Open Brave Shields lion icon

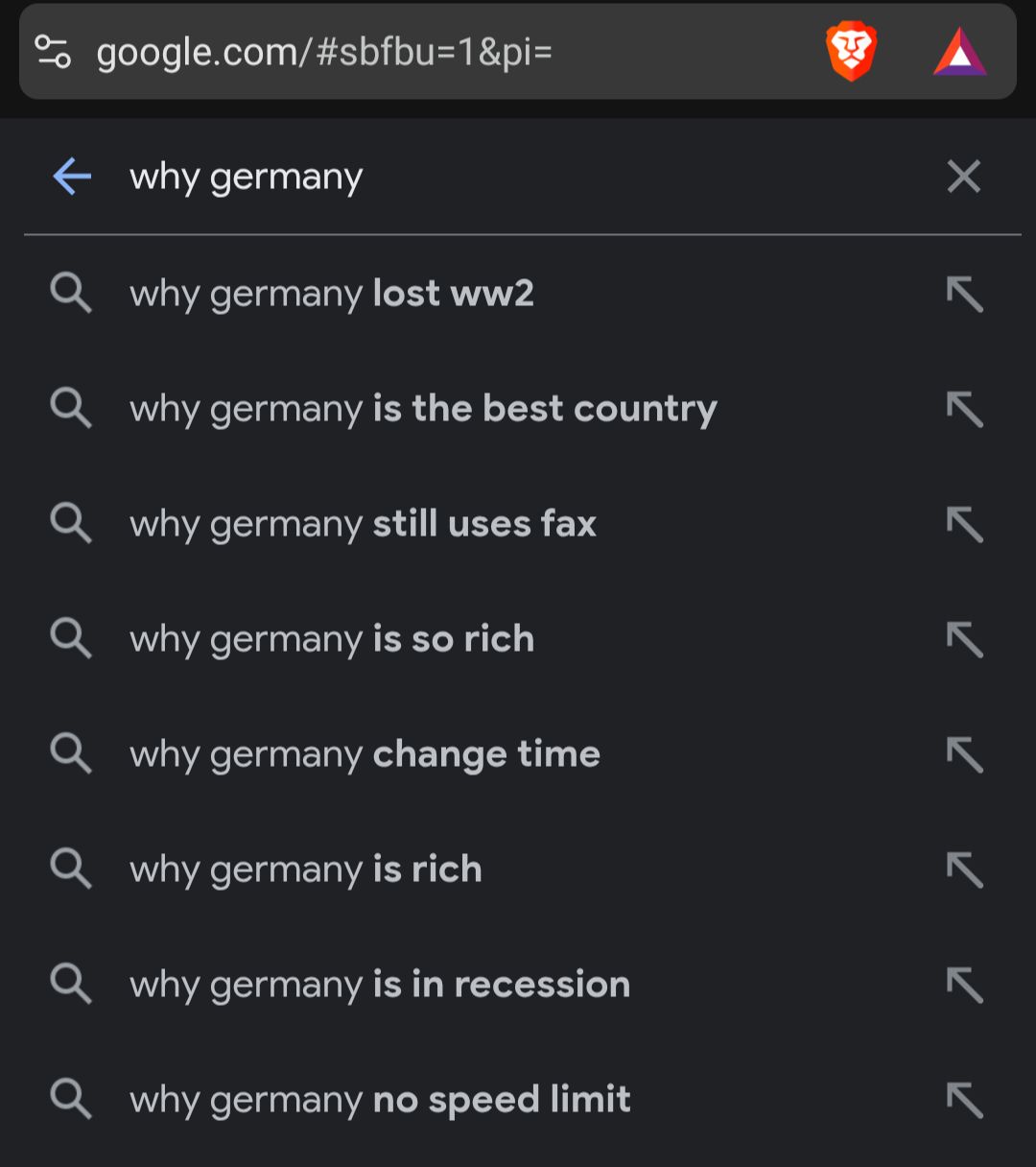click(851, 52)
